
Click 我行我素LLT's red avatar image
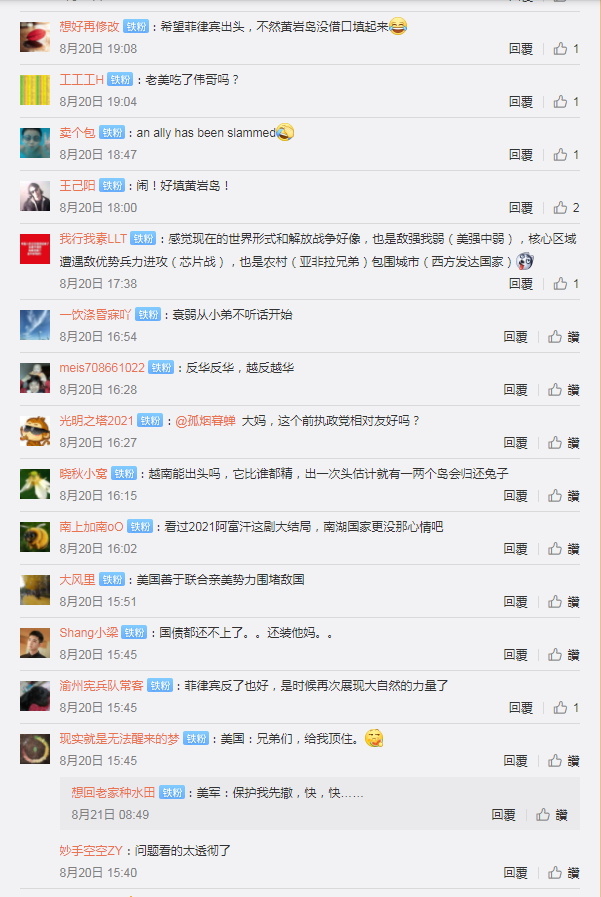(35, 249)
